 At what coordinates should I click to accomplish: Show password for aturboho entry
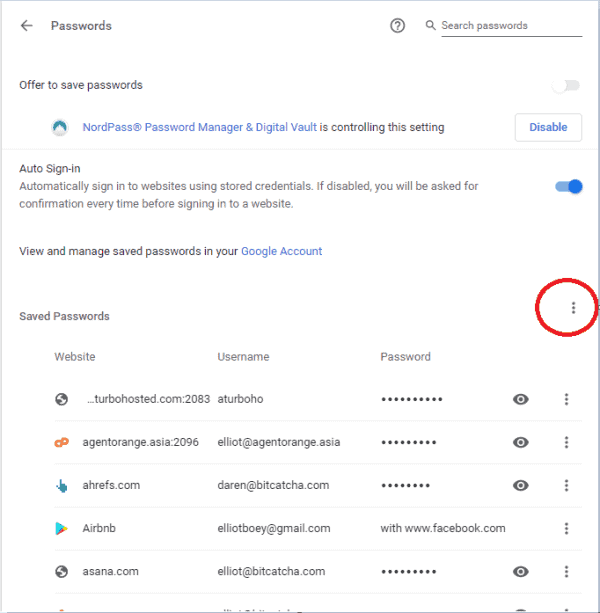pos(521,399)
